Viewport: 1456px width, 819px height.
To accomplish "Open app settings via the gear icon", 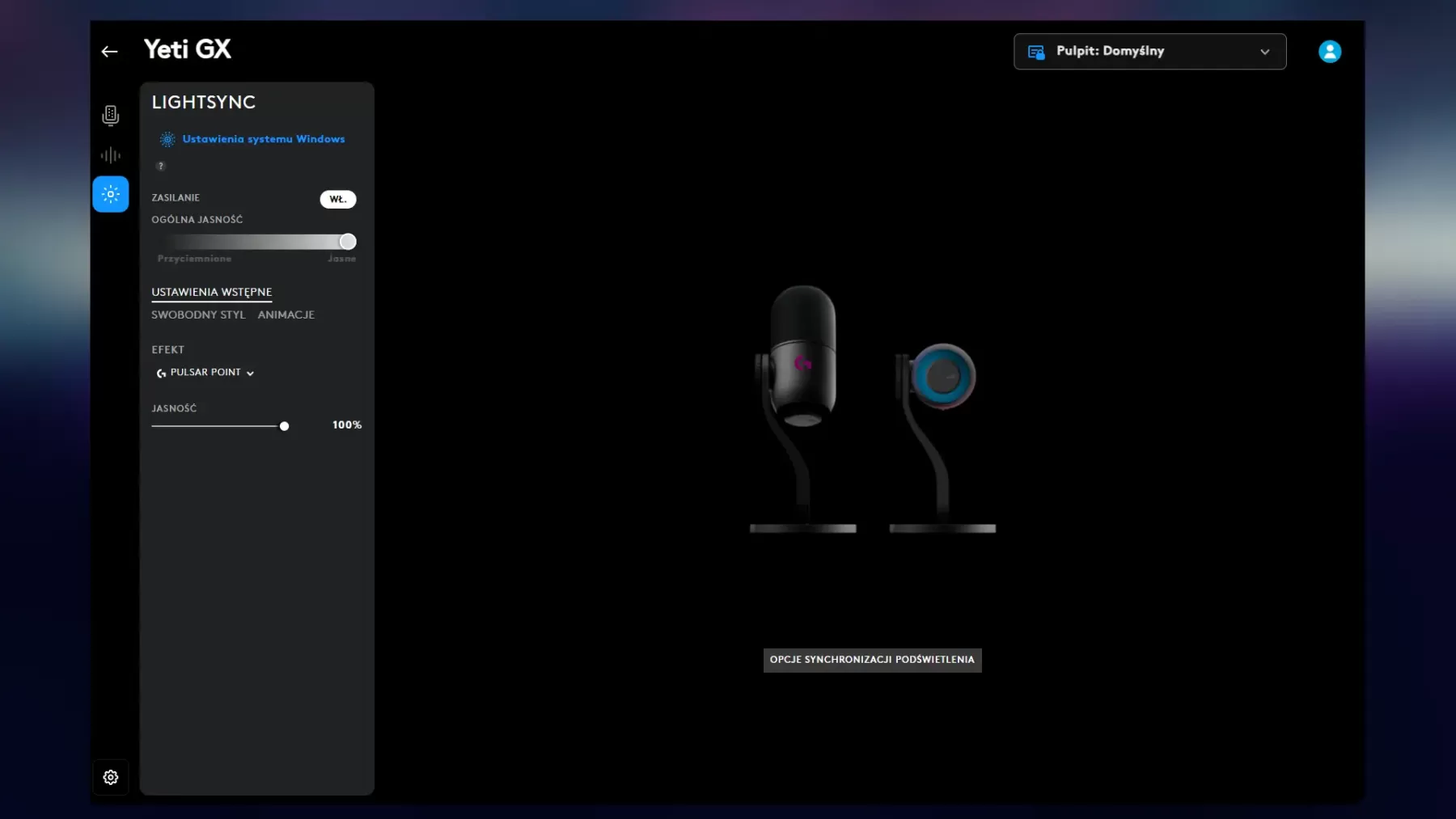I will click(x=110, y=777).
